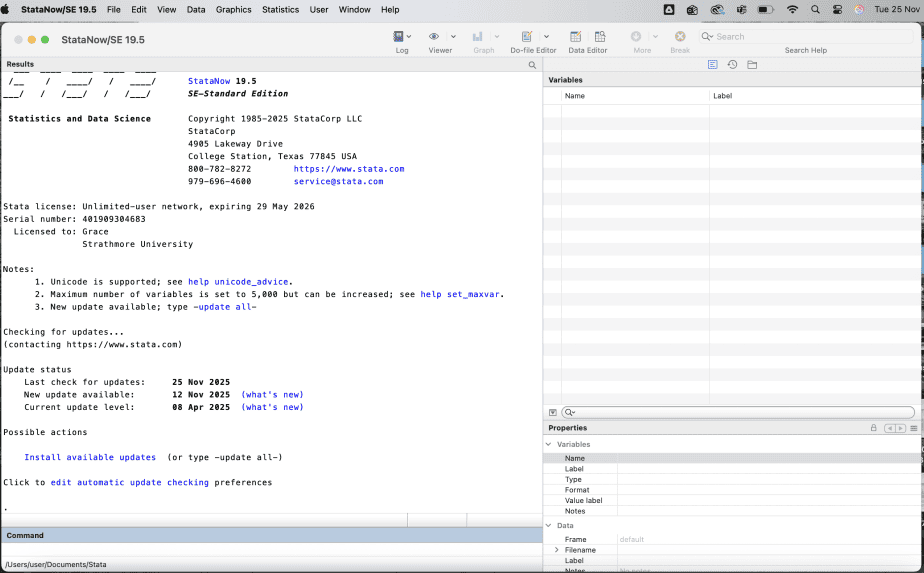Click the Variables filter options icon
Image resolution: width=924 pixels, height=573 pixels.
coord(553,413)
